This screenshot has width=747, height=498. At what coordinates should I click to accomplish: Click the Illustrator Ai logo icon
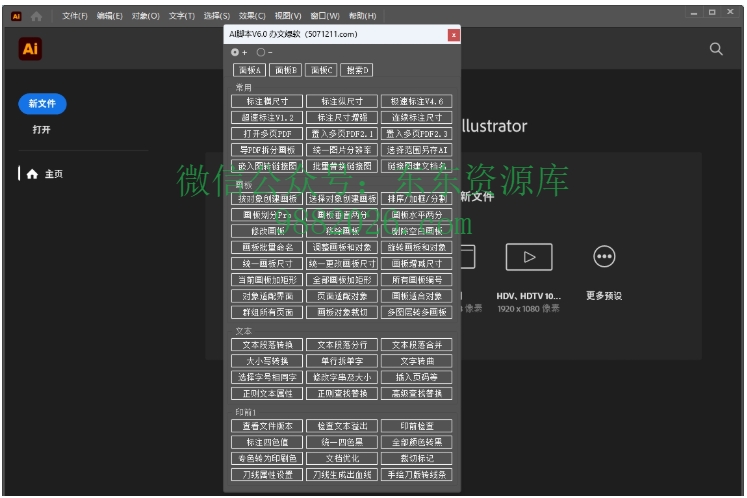tap(30, 49)
